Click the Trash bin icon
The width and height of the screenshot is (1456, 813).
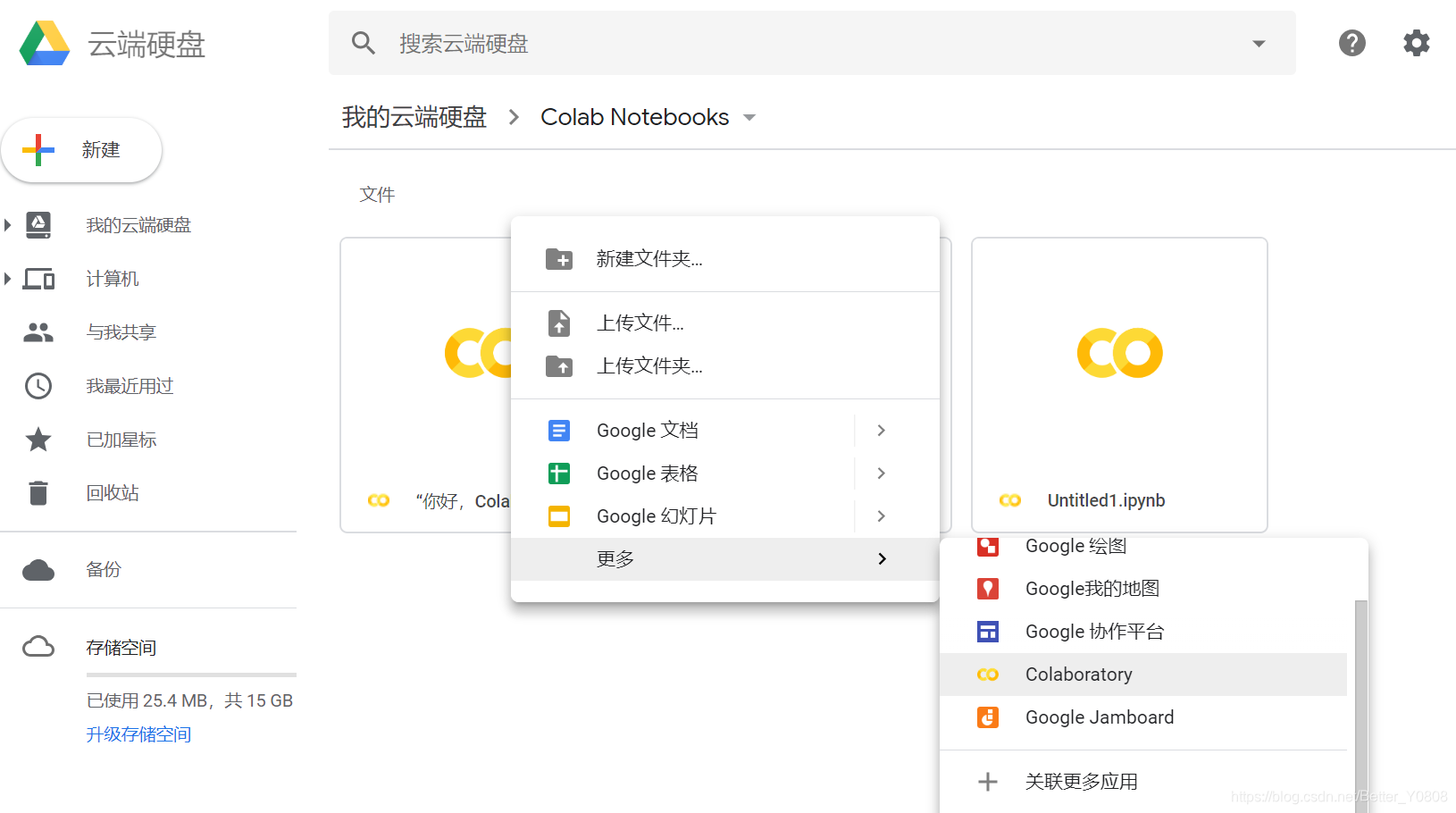tap(38, 493)
